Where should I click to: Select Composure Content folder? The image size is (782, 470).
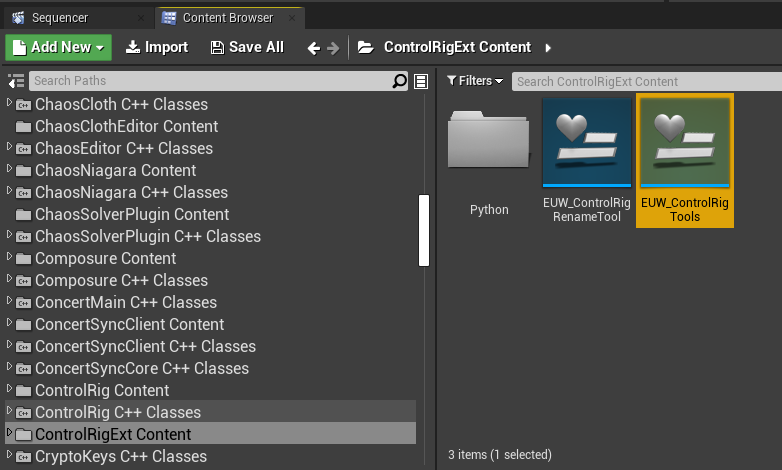pyautogui.click(x=210, y=258)
